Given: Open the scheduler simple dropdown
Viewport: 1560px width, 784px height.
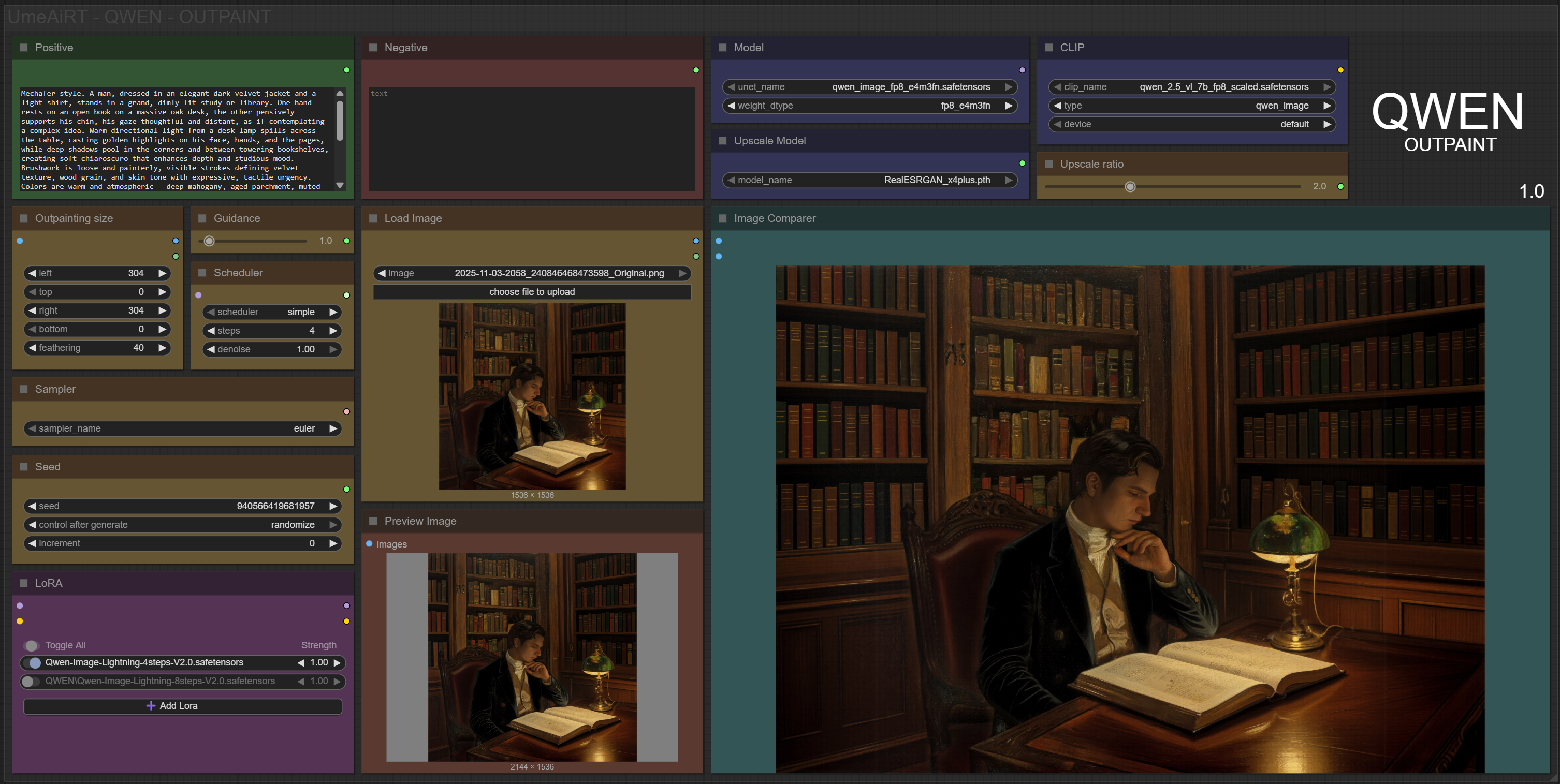Looking at the screenshot, I should [272, 312].
